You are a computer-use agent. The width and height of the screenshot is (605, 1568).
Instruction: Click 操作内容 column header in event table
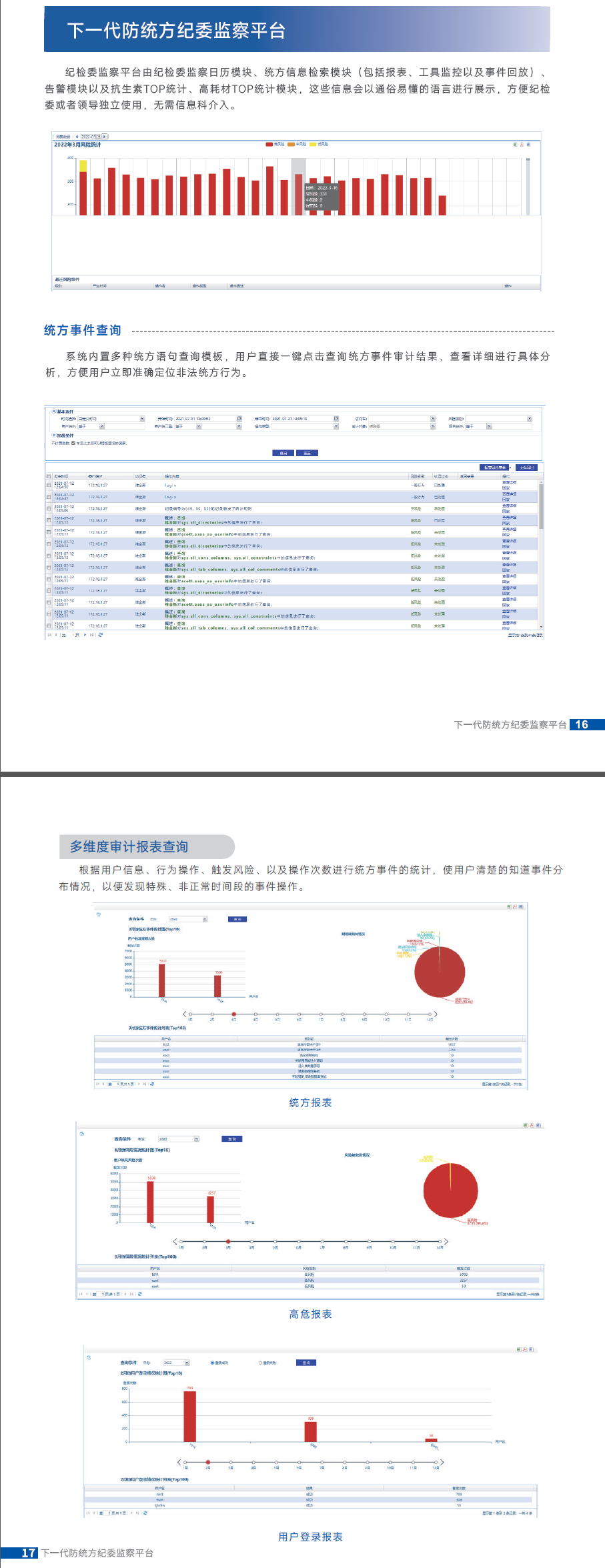coord(172,476)
